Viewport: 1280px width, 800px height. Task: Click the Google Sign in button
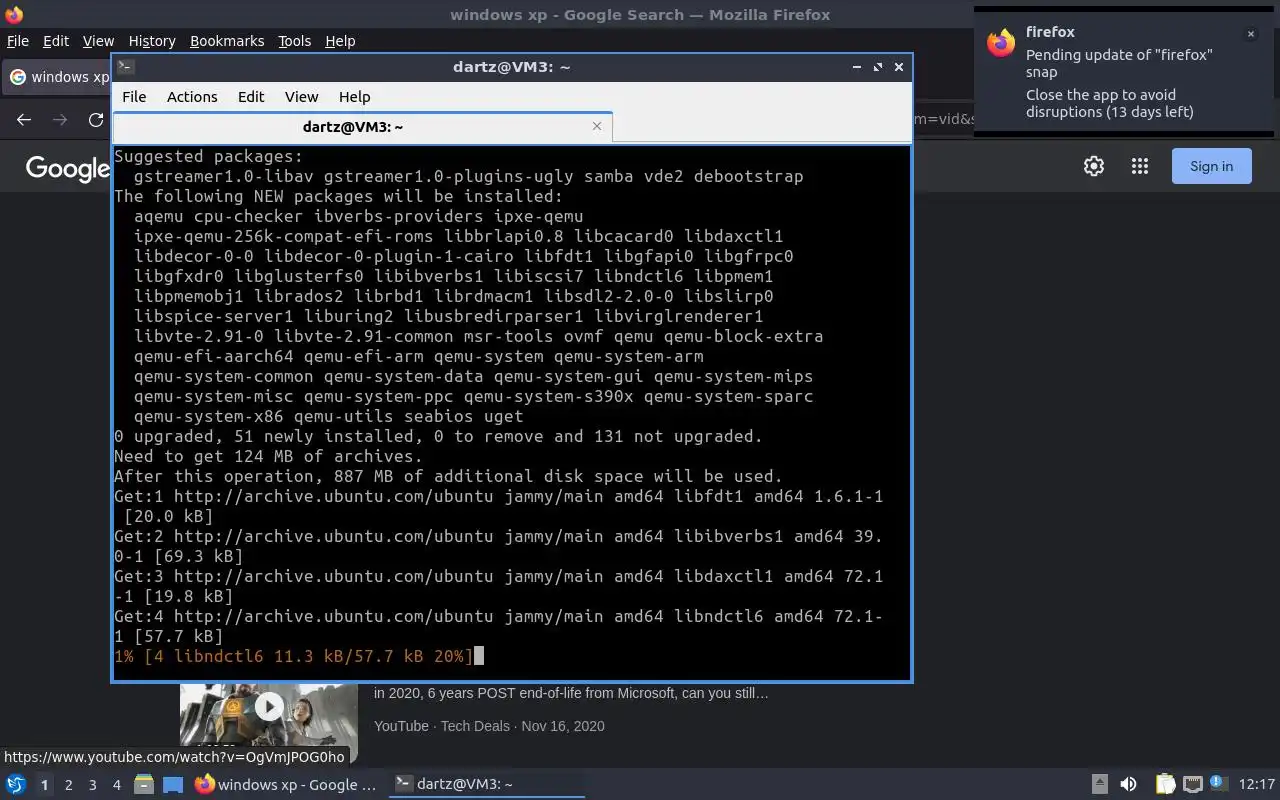tap(1211, 166)
